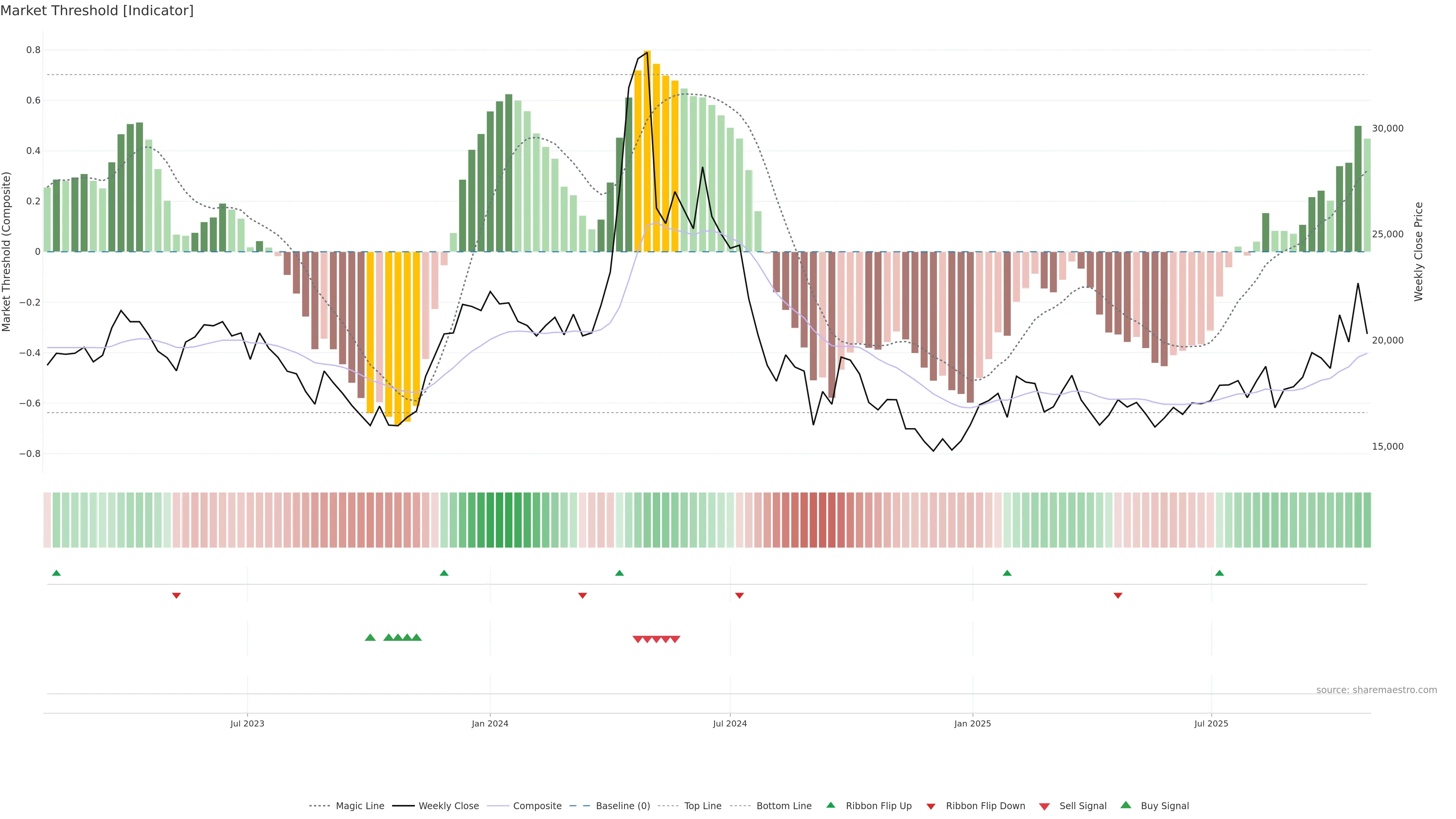Click the Ribbon Flip Up legend icon
Screen dimensions: 1456x819
point(830,805)
